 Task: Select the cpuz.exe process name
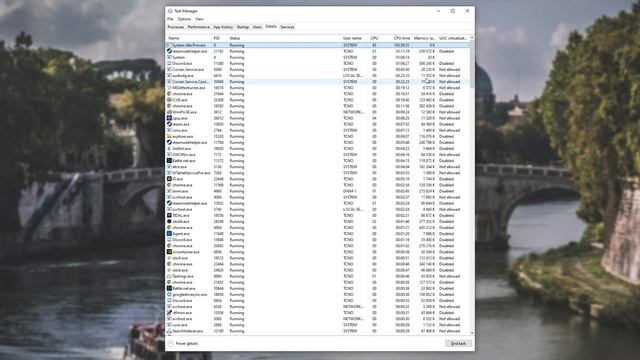pyautogui.click(x=180, y=118)
